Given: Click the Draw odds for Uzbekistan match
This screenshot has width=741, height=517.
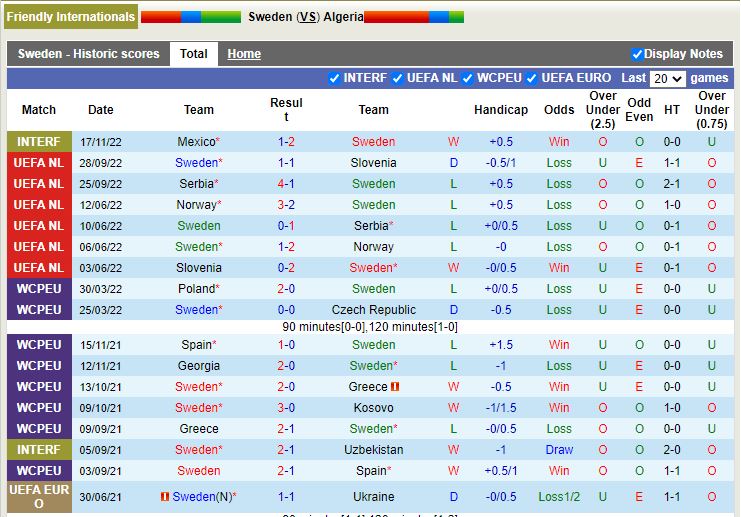Looking at the screenshot, I should click(559, 450).
